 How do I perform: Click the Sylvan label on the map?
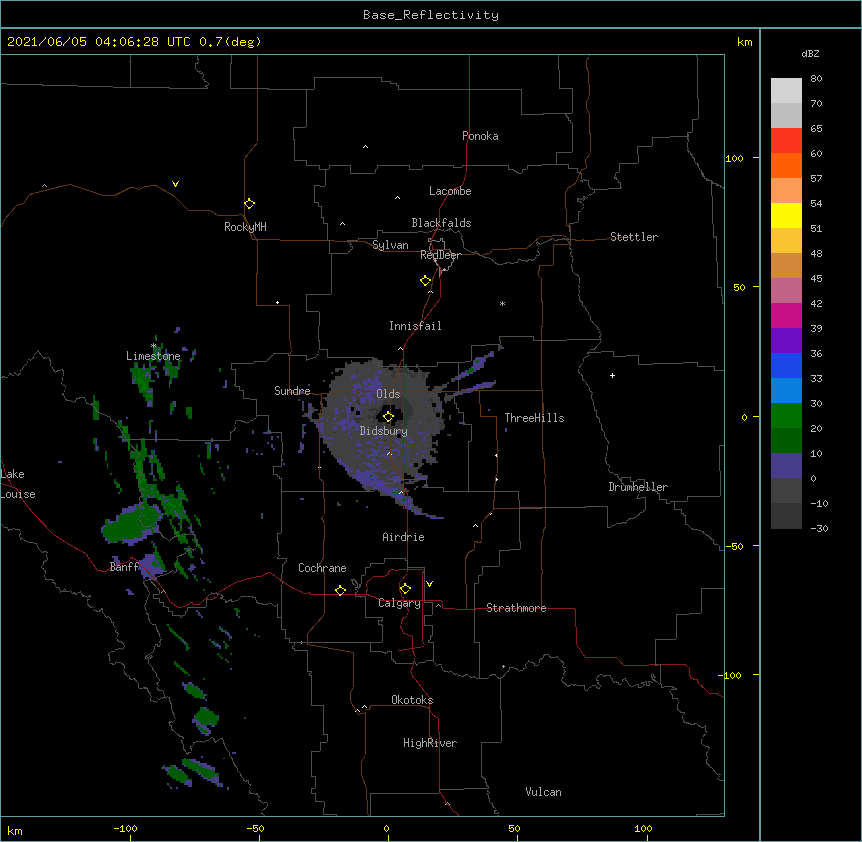point(390,245)
